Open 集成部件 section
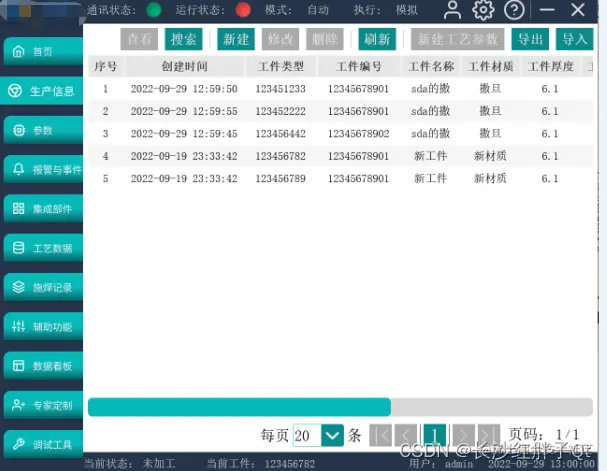 click(x=43, y=209)
